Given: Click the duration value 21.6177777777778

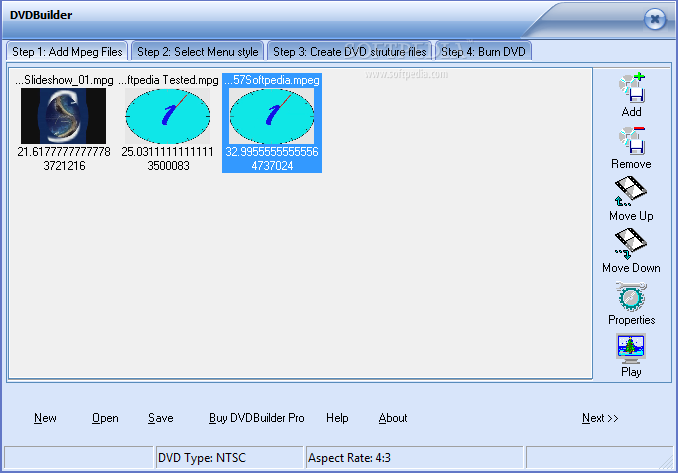Looking at the screenshot, I should pos(64,152).
